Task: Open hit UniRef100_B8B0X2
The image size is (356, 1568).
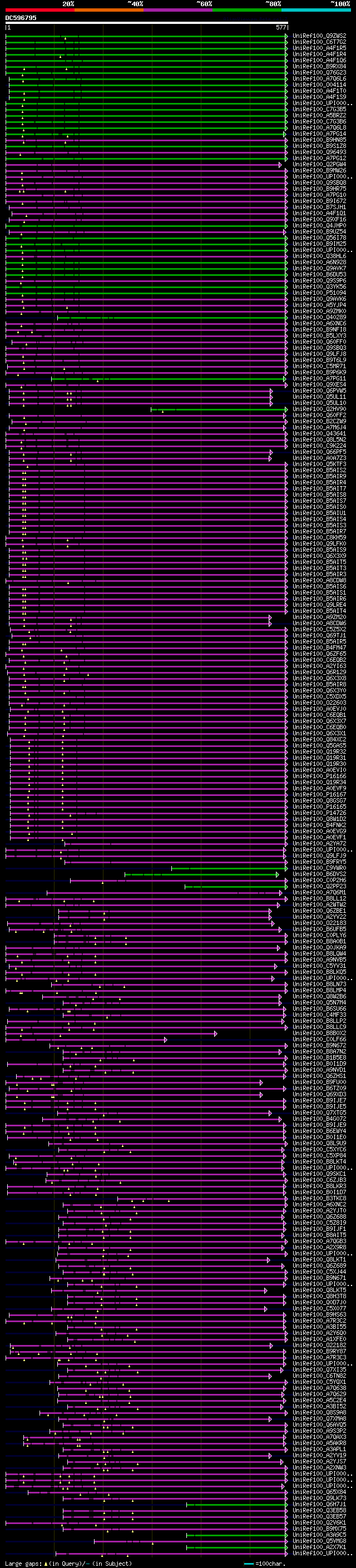Action: tap(319, 1033)
